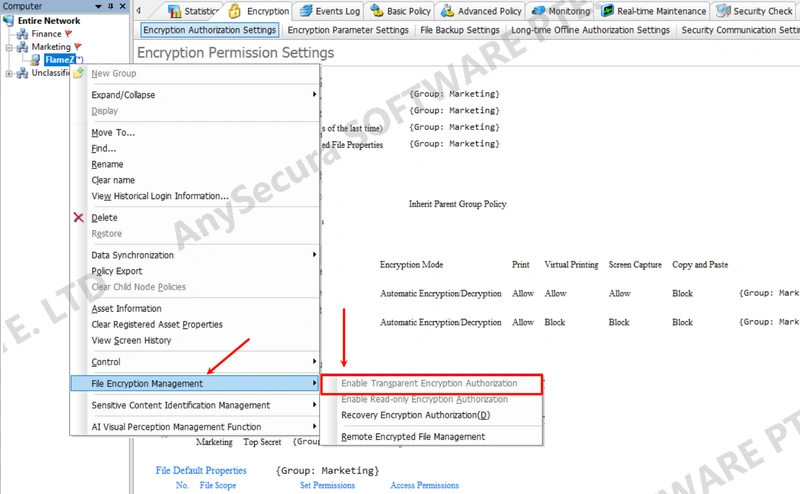Select Entire Network tree root
This screenshot has height=494, width=800.
click(x=49, y=21)
